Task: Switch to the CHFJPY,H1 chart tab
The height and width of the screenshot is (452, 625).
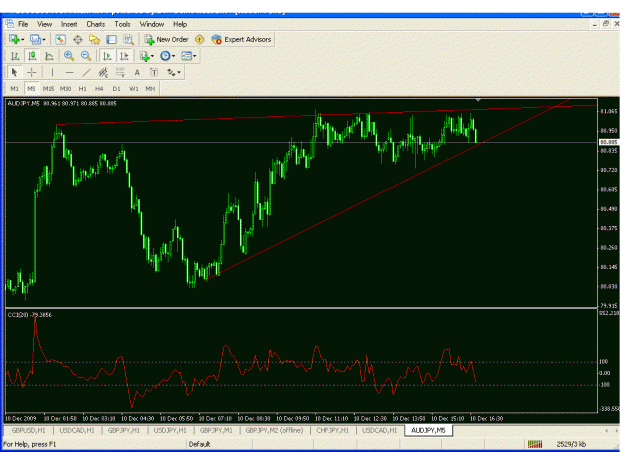Action: (x=332, y=430)
